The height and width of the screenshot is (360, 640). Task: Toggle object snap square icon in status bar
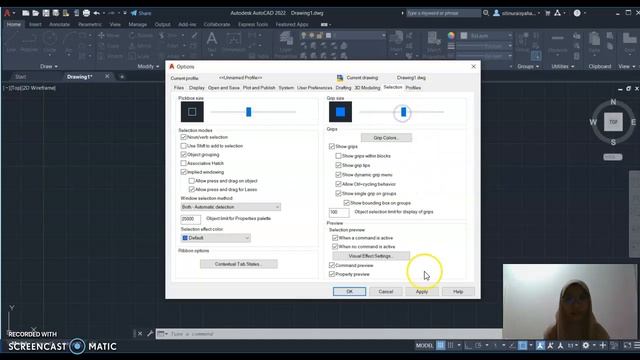(x=522, y=345)
